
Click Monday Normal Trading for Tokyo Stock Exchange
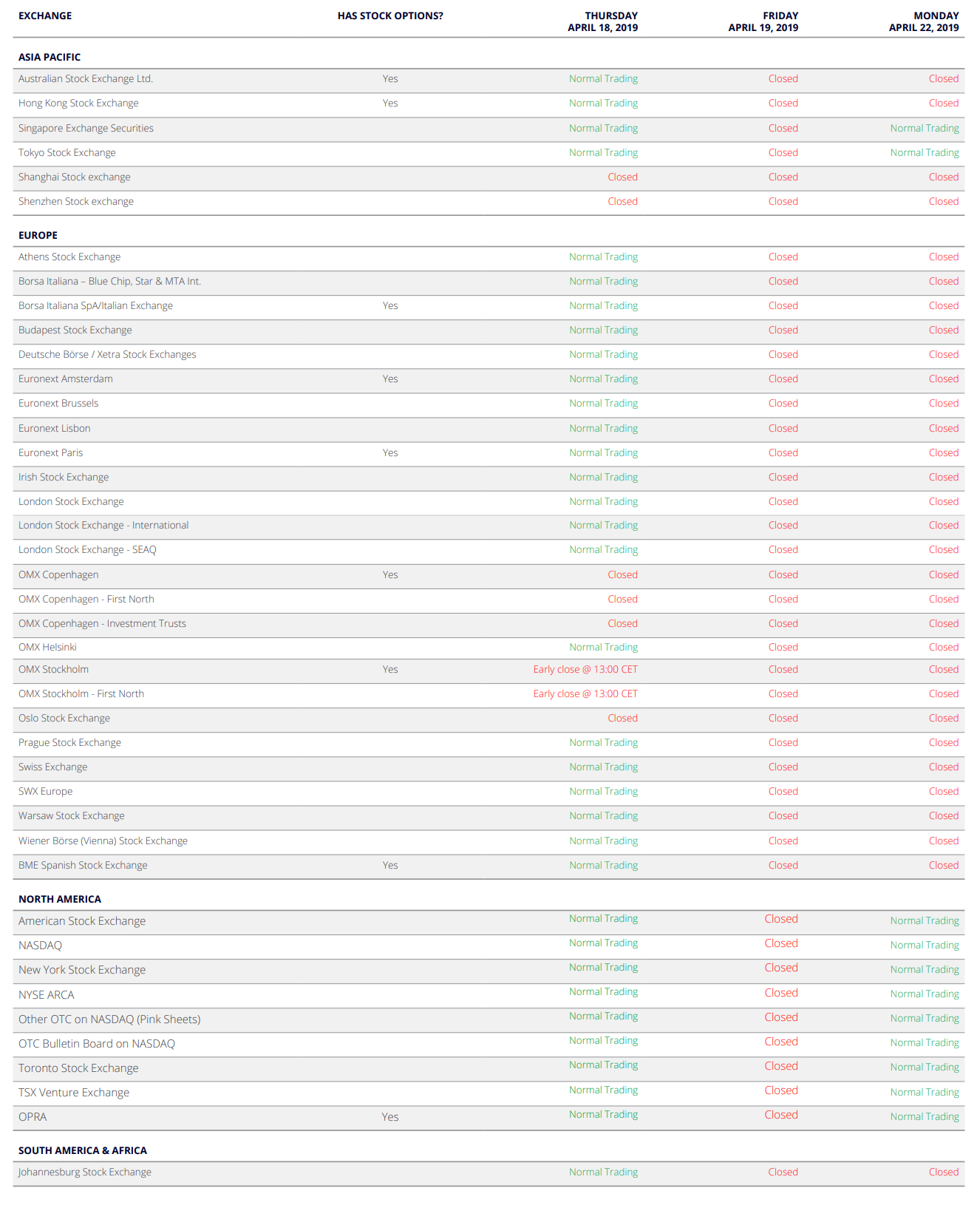pyautogui.click(x=925, y=152)
